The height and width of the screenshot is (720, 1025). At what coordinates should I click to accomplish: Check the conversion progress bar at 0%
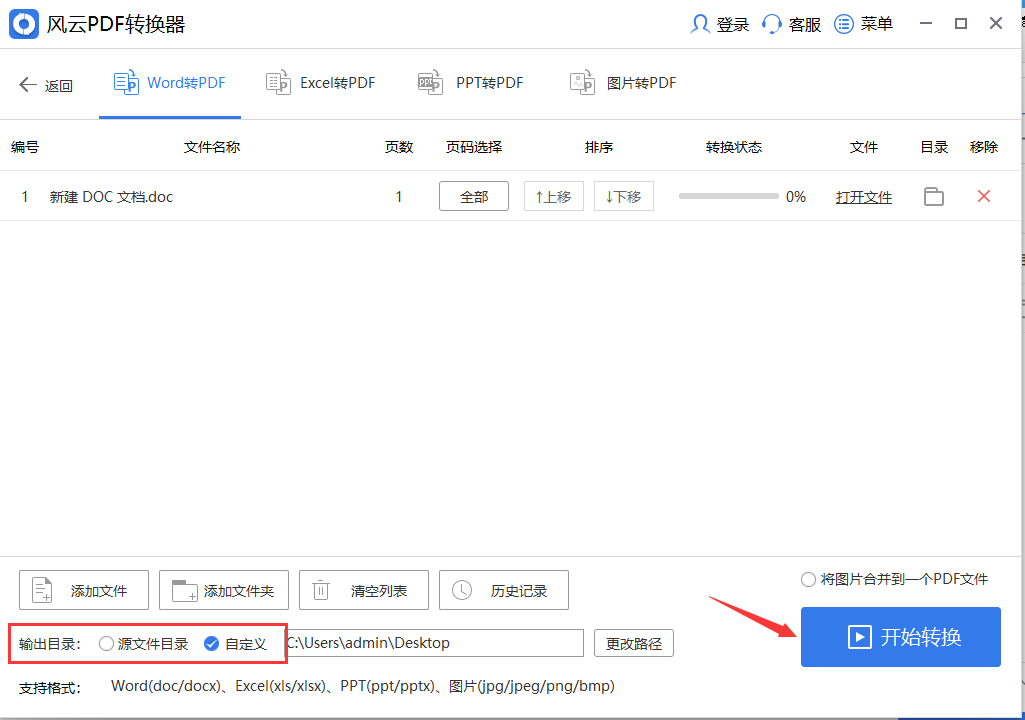click(x=728, y=196)
